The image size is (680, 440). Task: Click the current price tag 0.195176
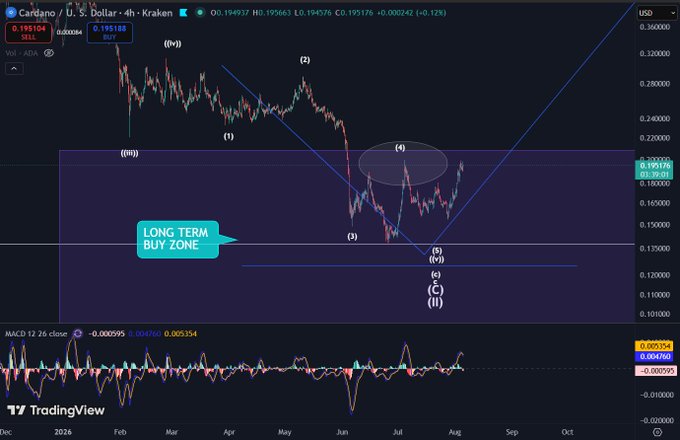tap(654, 170)
